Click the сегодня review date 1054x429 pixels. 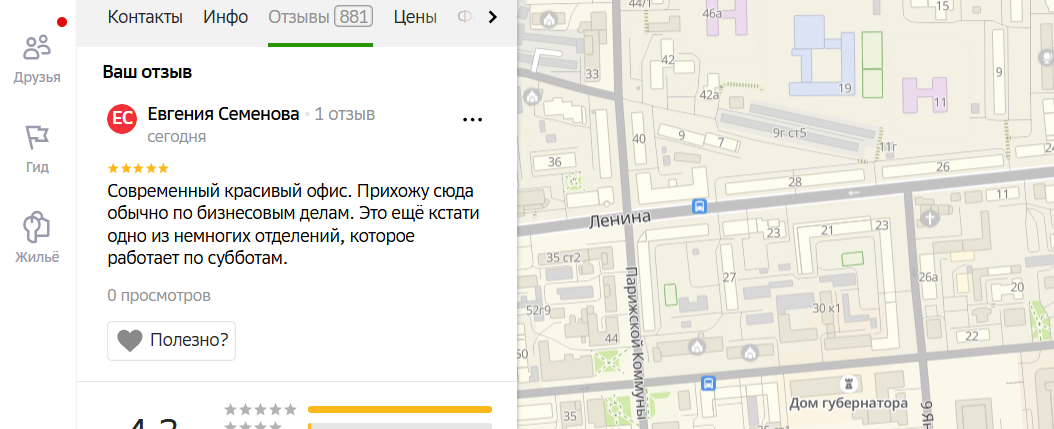click(177, 137)
